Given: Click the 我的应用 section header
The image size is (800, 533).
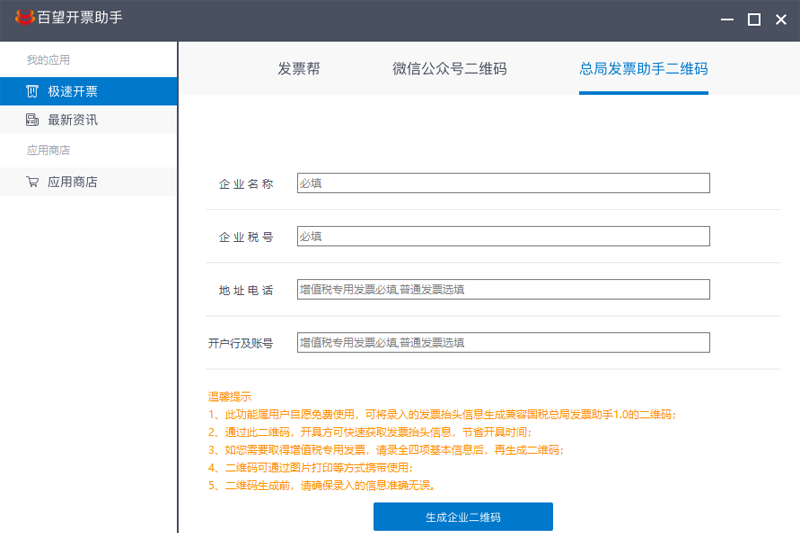Looking at the screenshot, I should click(x=48, y=60).
